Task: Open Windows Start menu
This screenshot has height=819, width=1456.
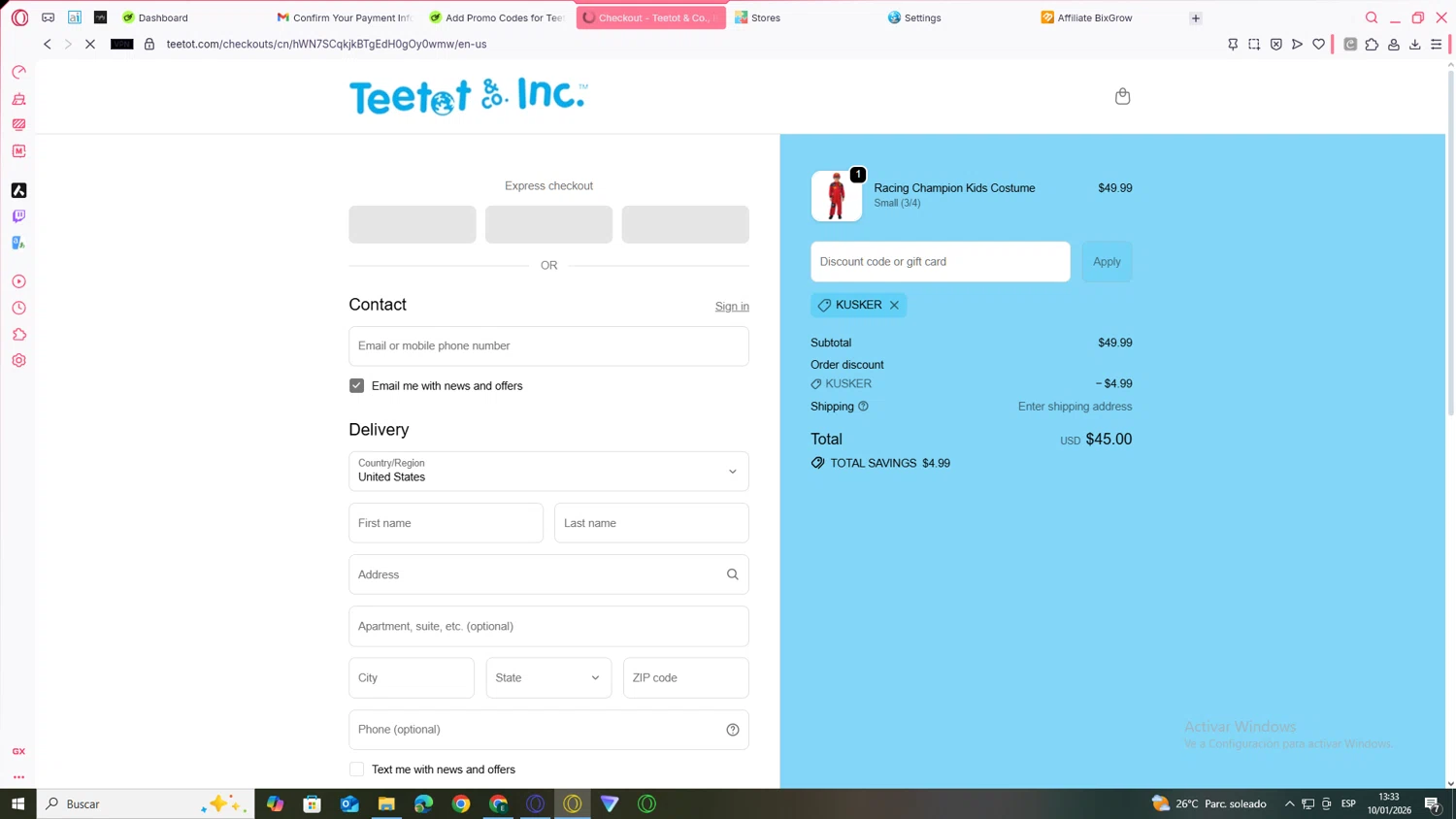Action: [17, 803]
